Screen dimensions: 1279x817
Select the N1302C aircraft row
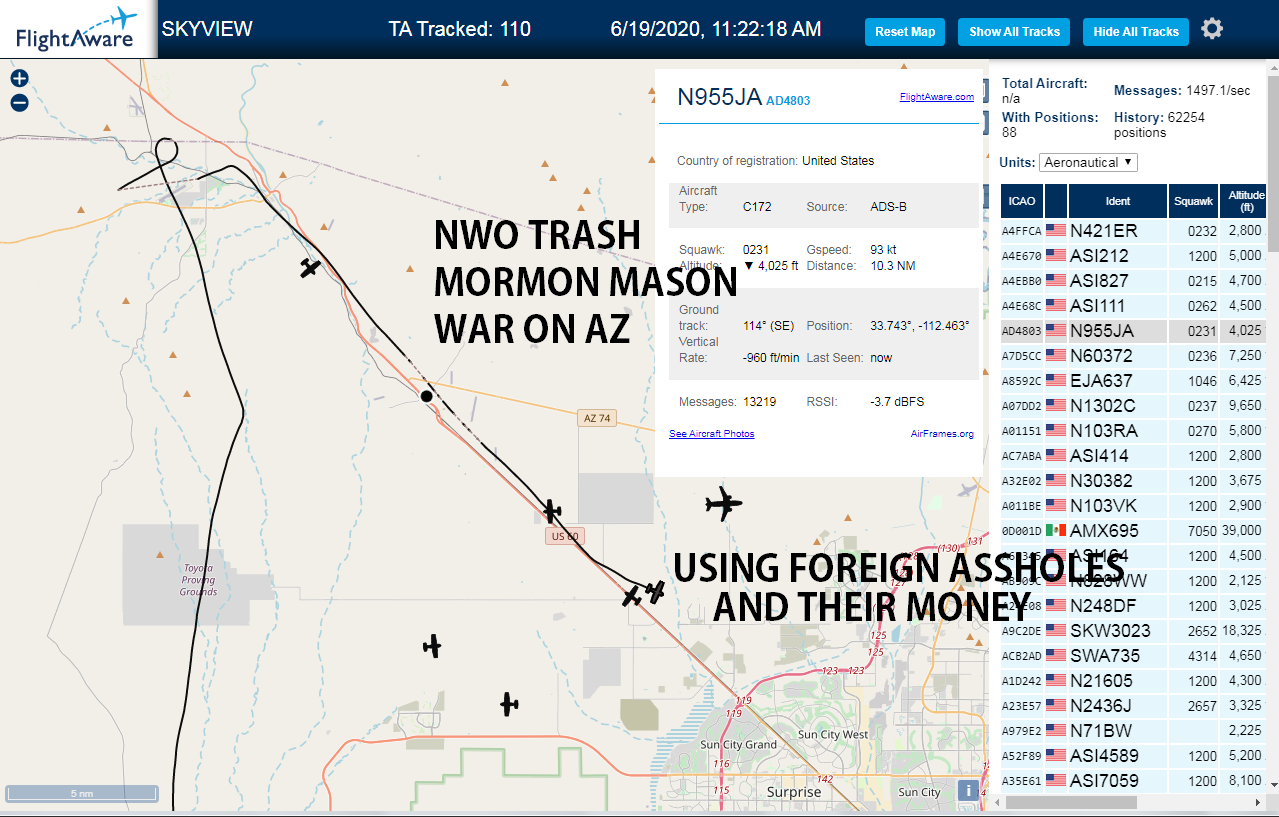coord(1134,406)
